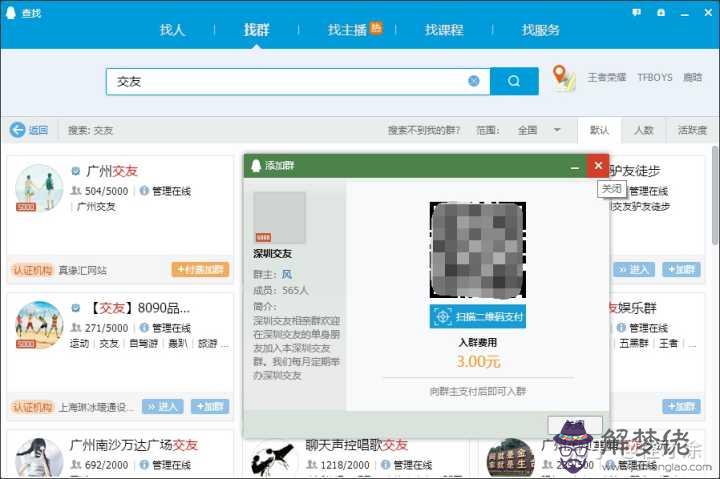Viewport: 720px width, 479px height.
Task: Click the QQ penguin icon in 添加群 title
Action: (x=256, y=166)
